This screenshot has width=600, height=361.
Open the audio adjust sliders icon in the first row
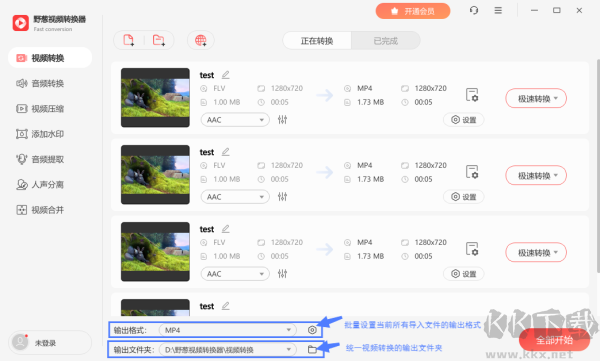click(282, 119)
